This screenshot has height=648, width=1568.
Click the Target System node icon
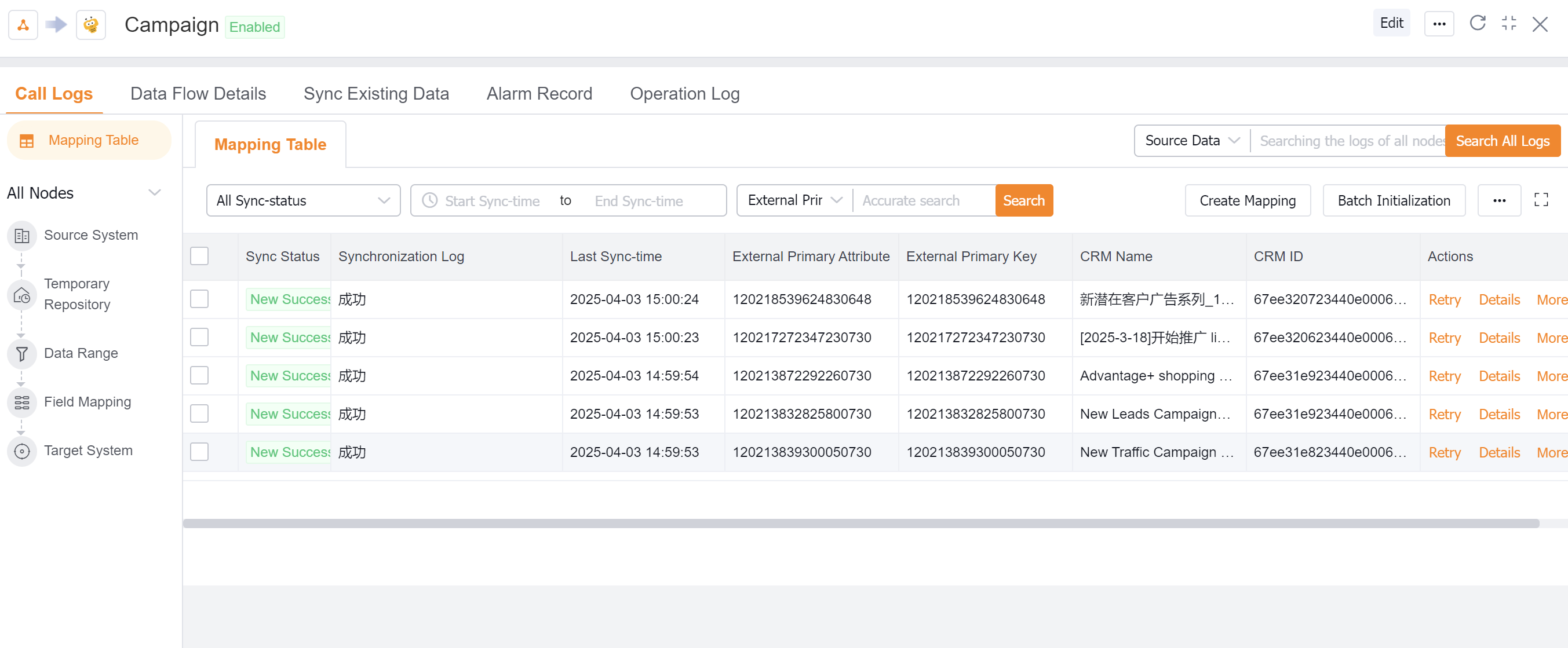(22, 451)
